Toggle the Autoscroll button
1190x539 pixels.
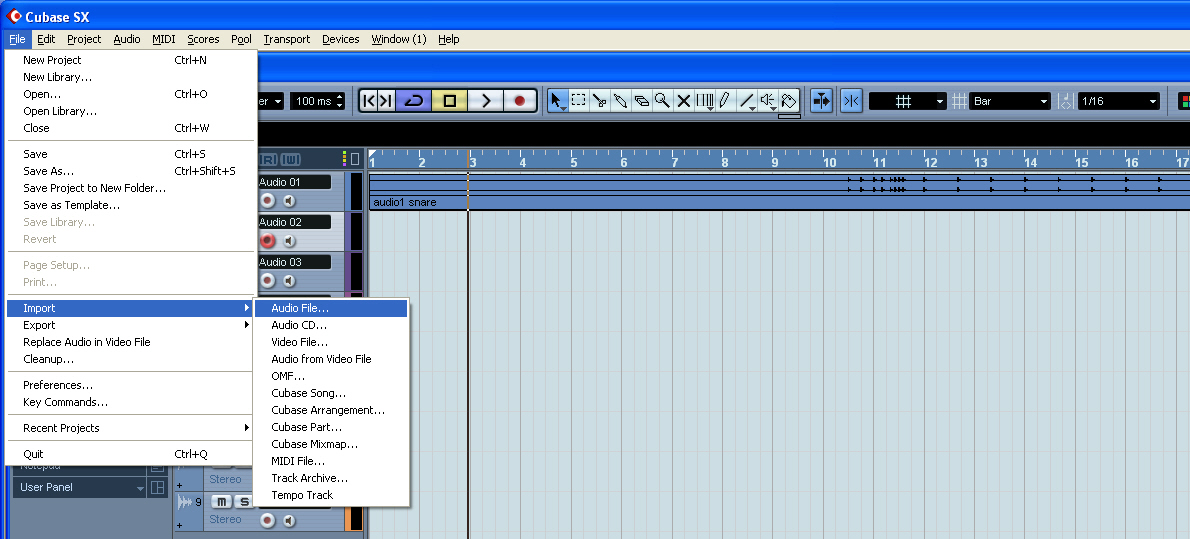(821, 101)
